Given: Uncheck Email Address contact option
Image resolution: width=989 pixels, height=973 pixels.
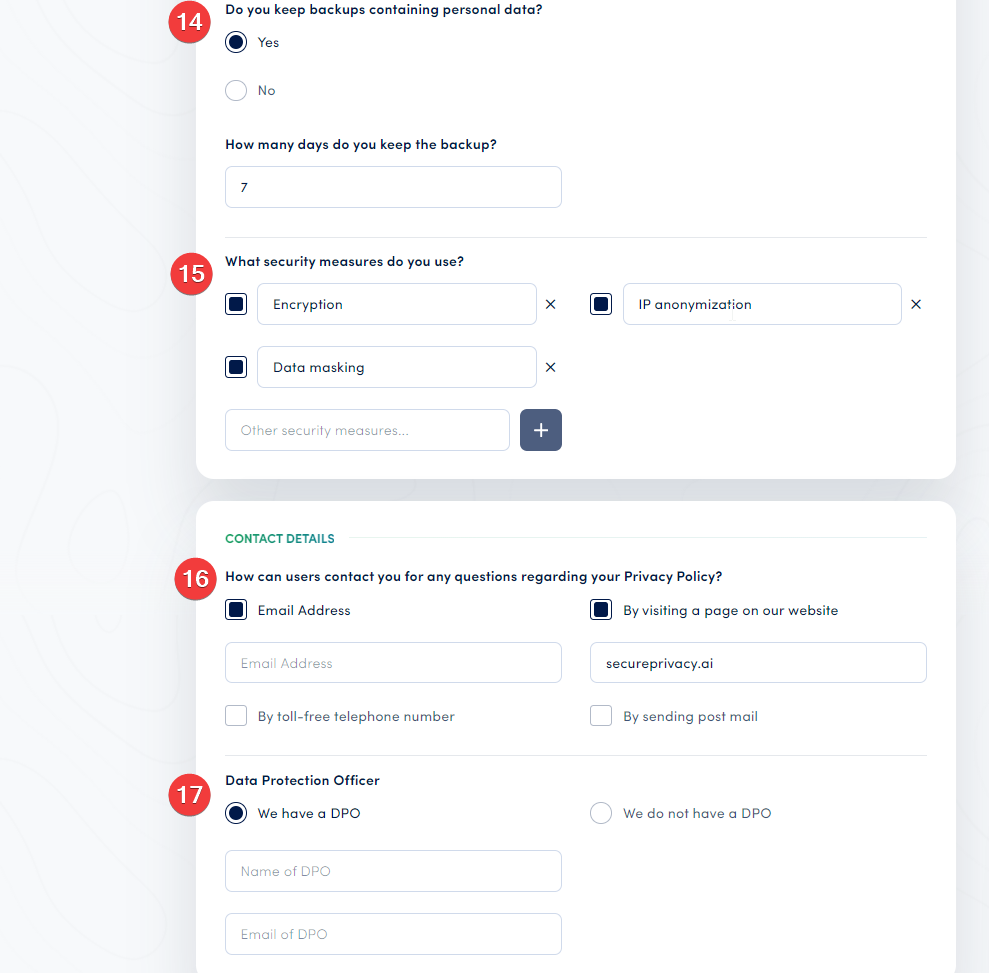Looking at the screenshot, I should click(236, 609).
